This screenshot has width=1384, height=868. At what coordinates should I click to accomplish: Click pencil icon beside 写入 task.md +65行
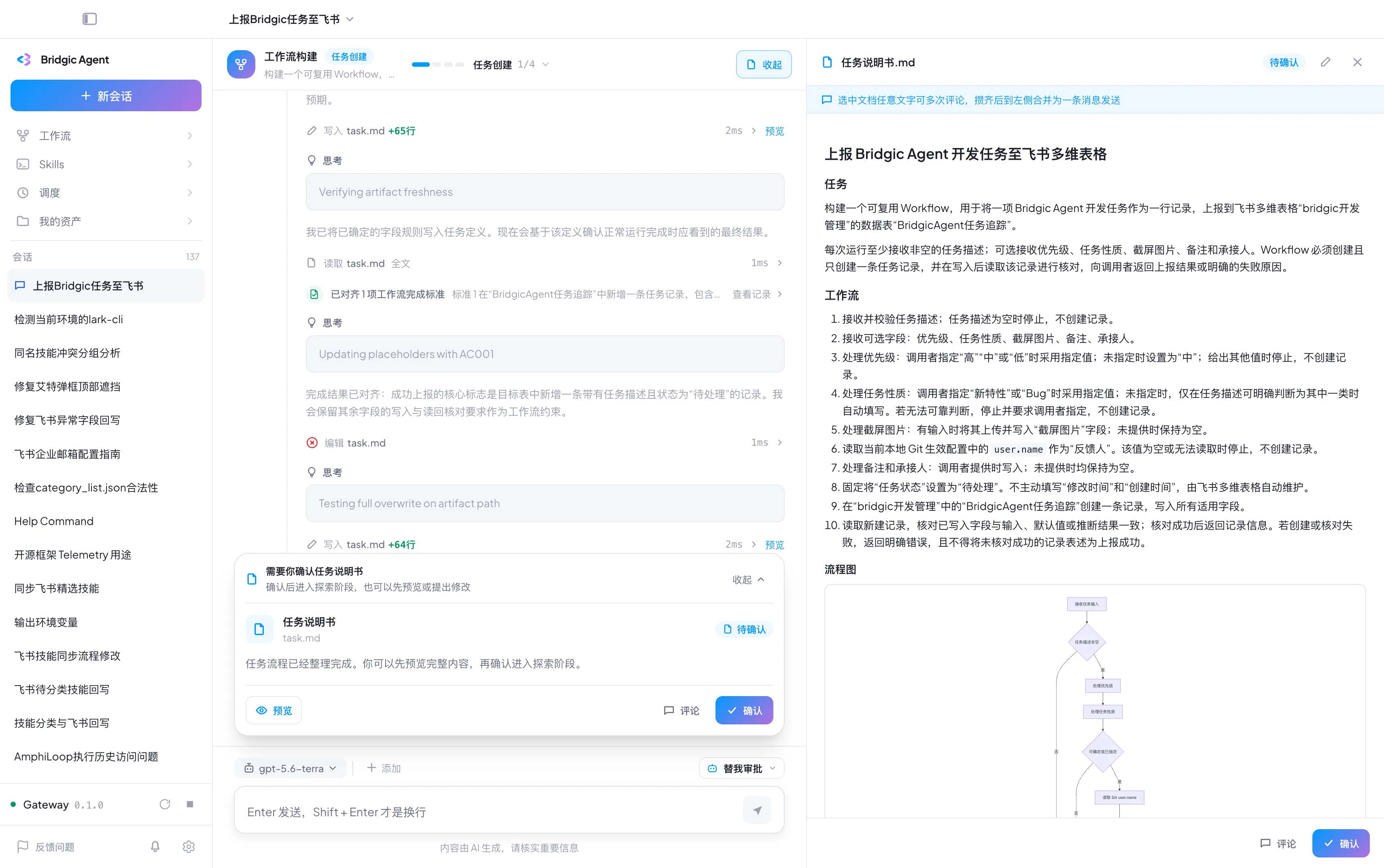point(312,130)
